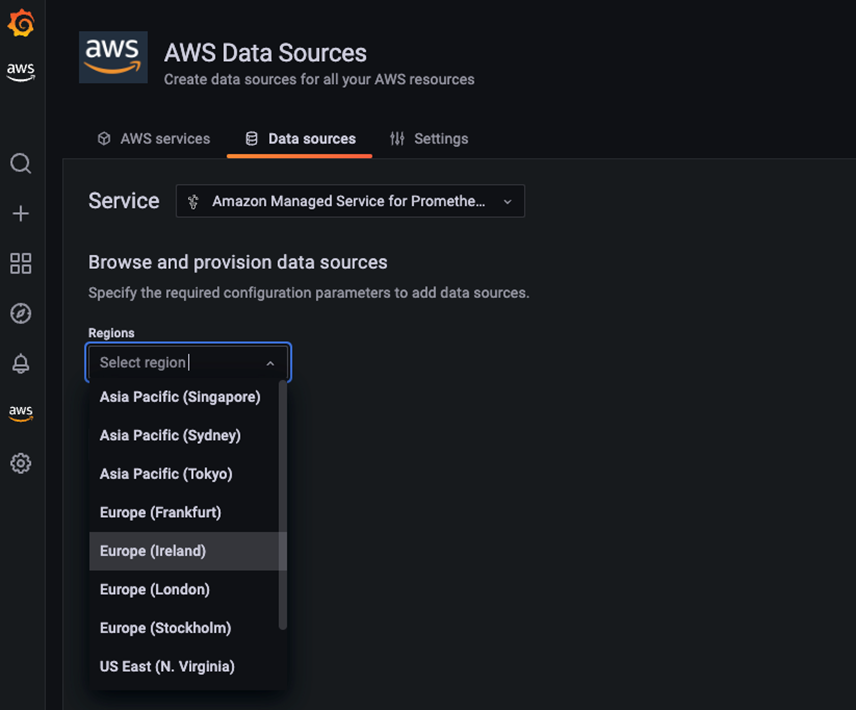
Task: Choose Asia Pacific (Sydney) region
Action: [184, 435]
